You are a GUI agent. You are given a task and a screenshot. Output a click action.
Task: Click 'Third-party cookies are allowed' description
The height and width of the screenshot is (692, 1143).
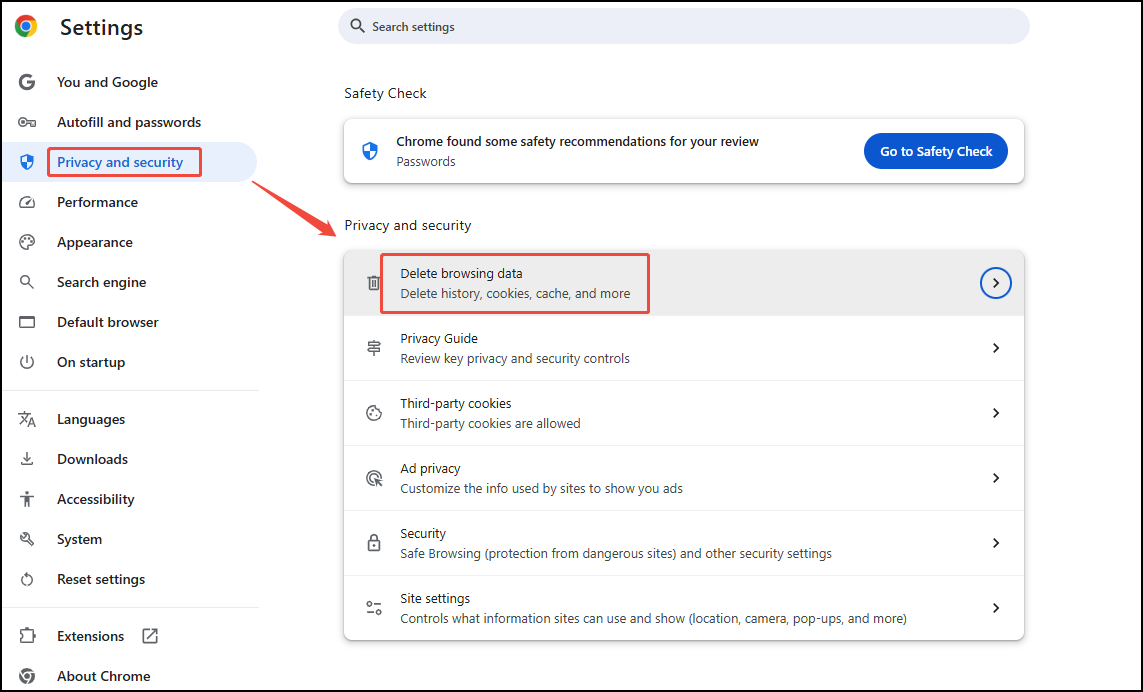491,423
